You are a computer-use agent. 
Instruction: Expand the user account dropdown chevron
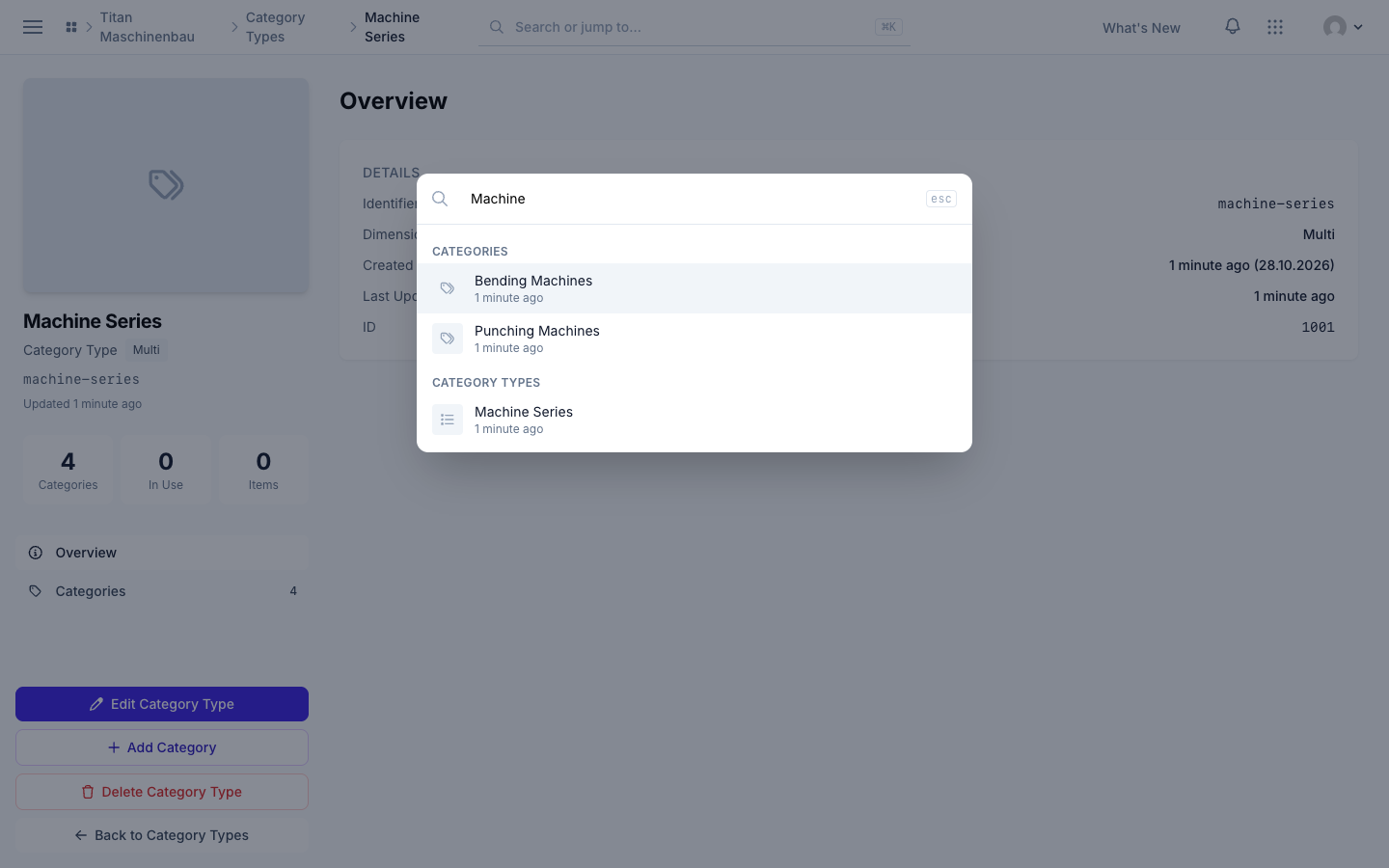(1358, 27)
